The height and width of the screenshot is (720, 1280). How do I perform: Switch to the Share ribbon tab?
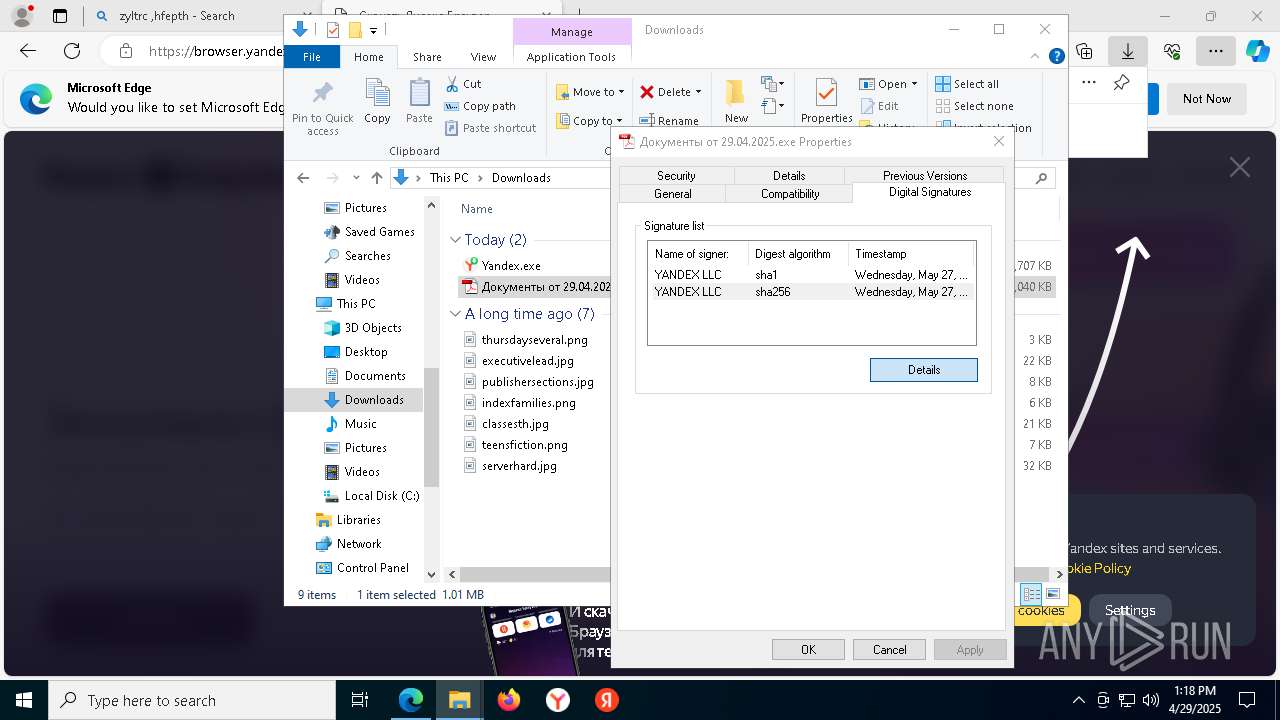point(427,57)
